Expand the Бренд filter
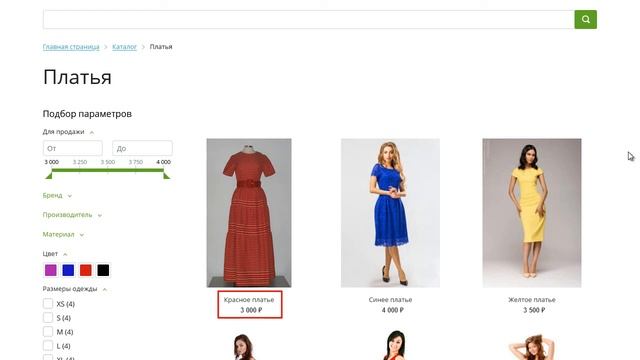Image resolution: width=640 pixels, height=360 pixels. point(57,196)
